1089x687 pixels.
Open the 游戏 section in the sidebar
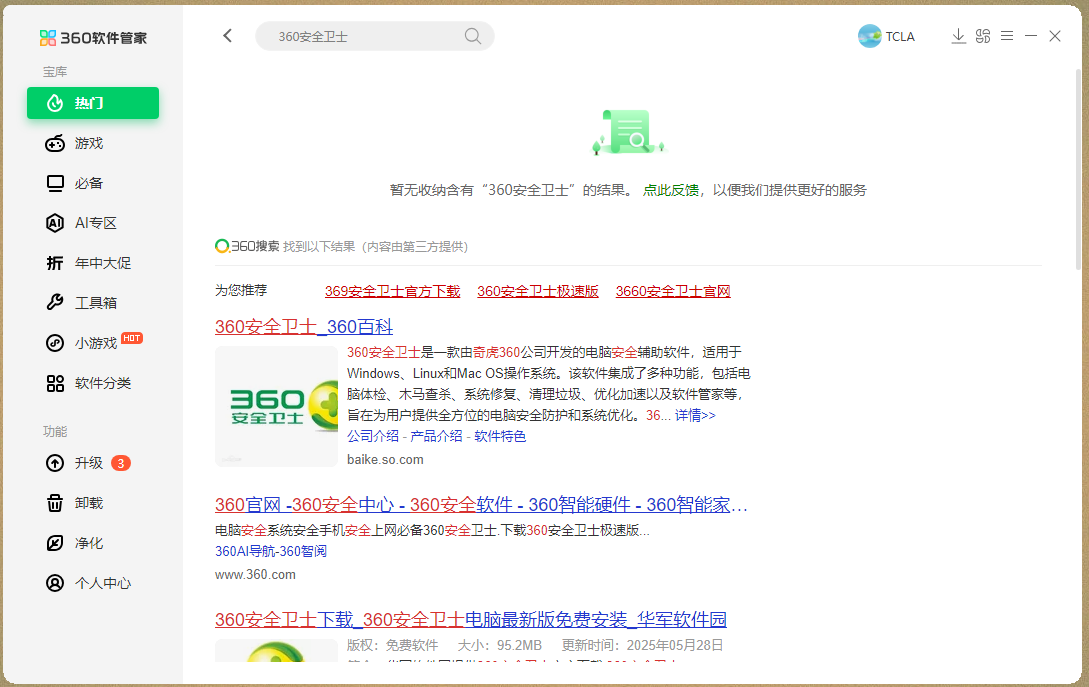pyautogui.click(x=92, y=143)
